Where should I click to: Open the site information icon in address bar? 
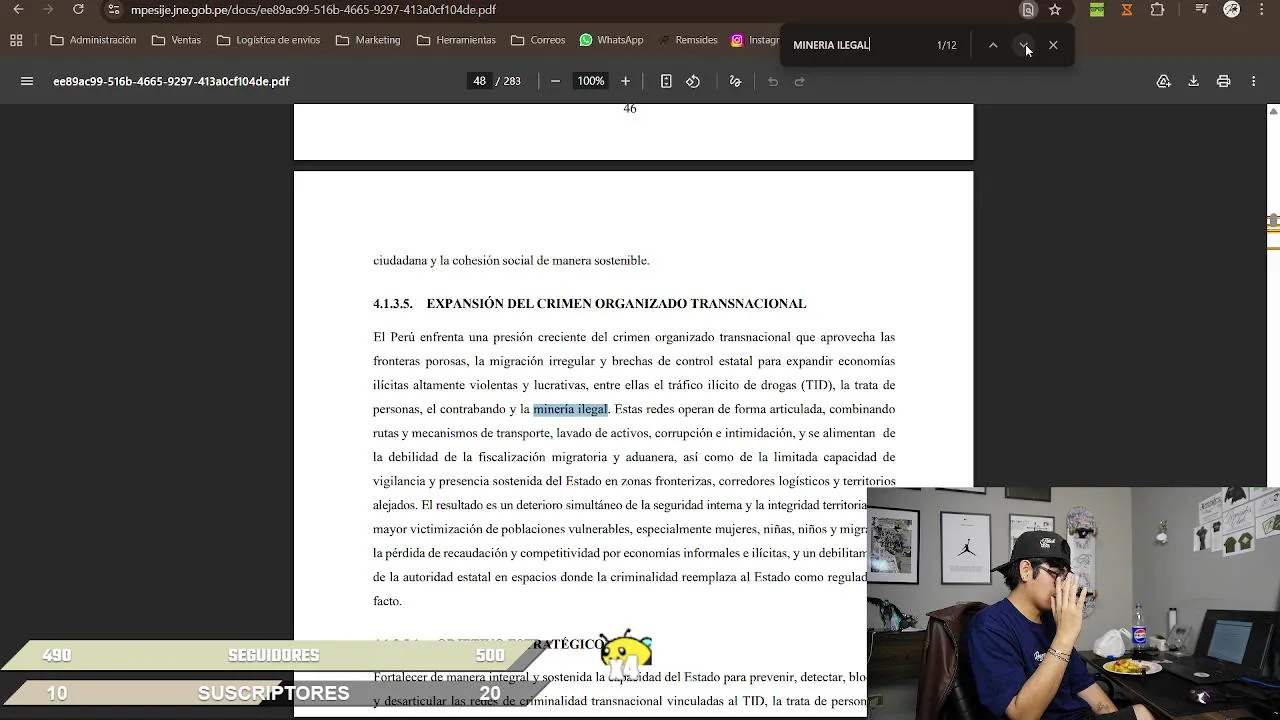(114, 10)
